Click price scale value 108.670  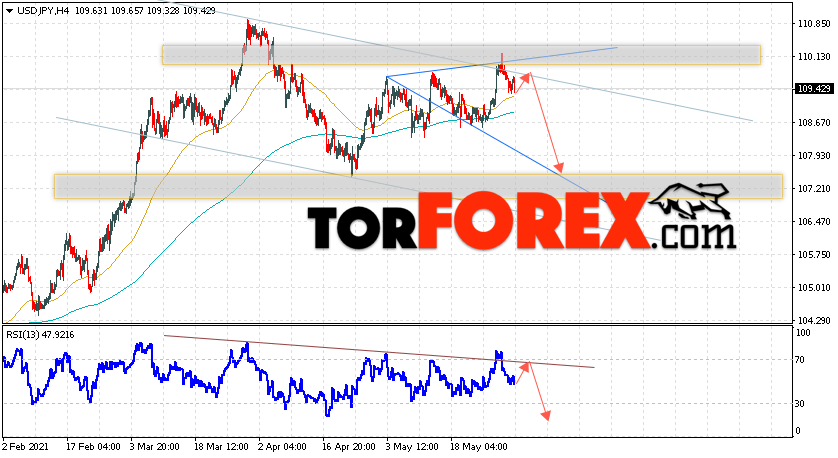(x=814, y=122)
